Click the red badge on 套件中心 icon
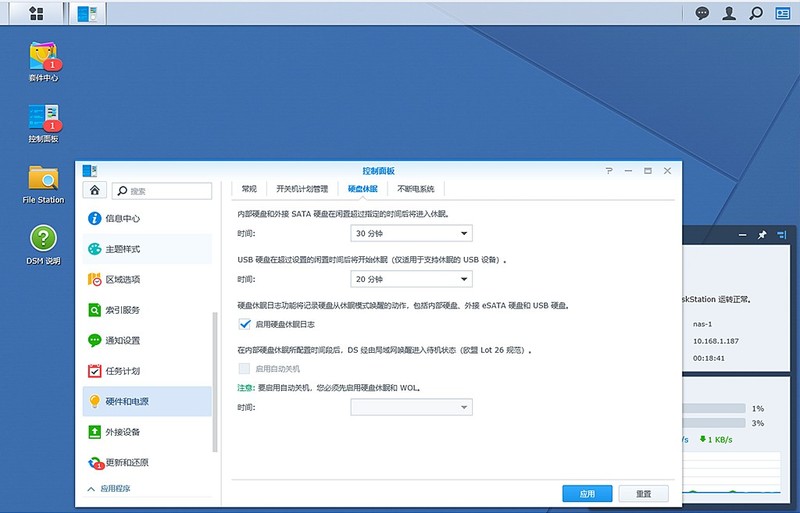The height and width of the screenshot is (513, 800). (x=53, y=65)
